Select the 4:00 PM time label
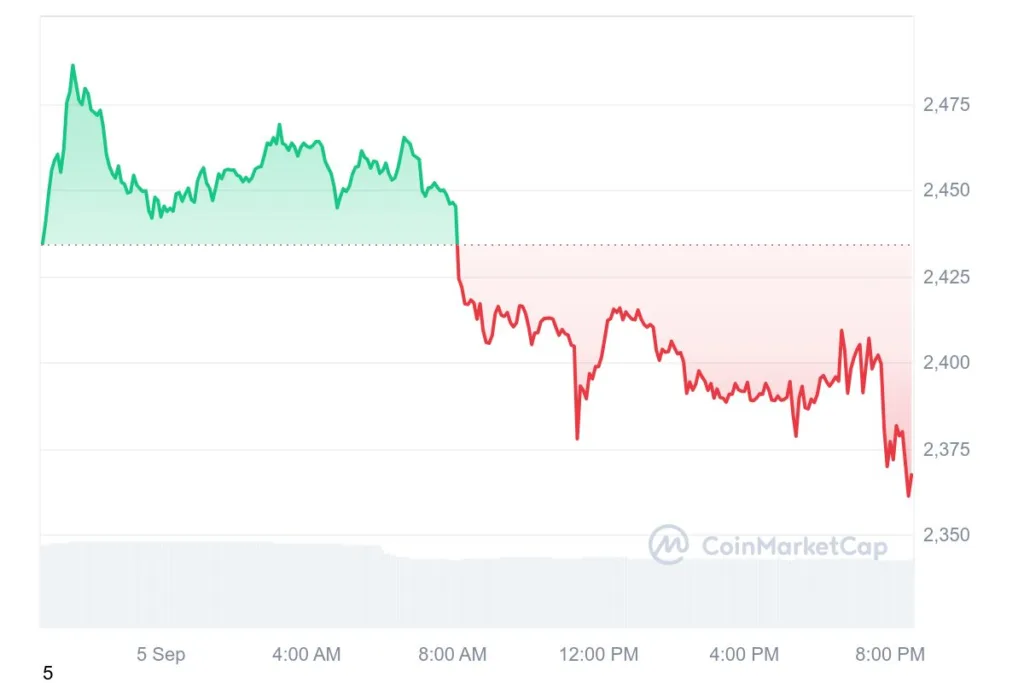Screen dimensions: 1024x683 744,654
